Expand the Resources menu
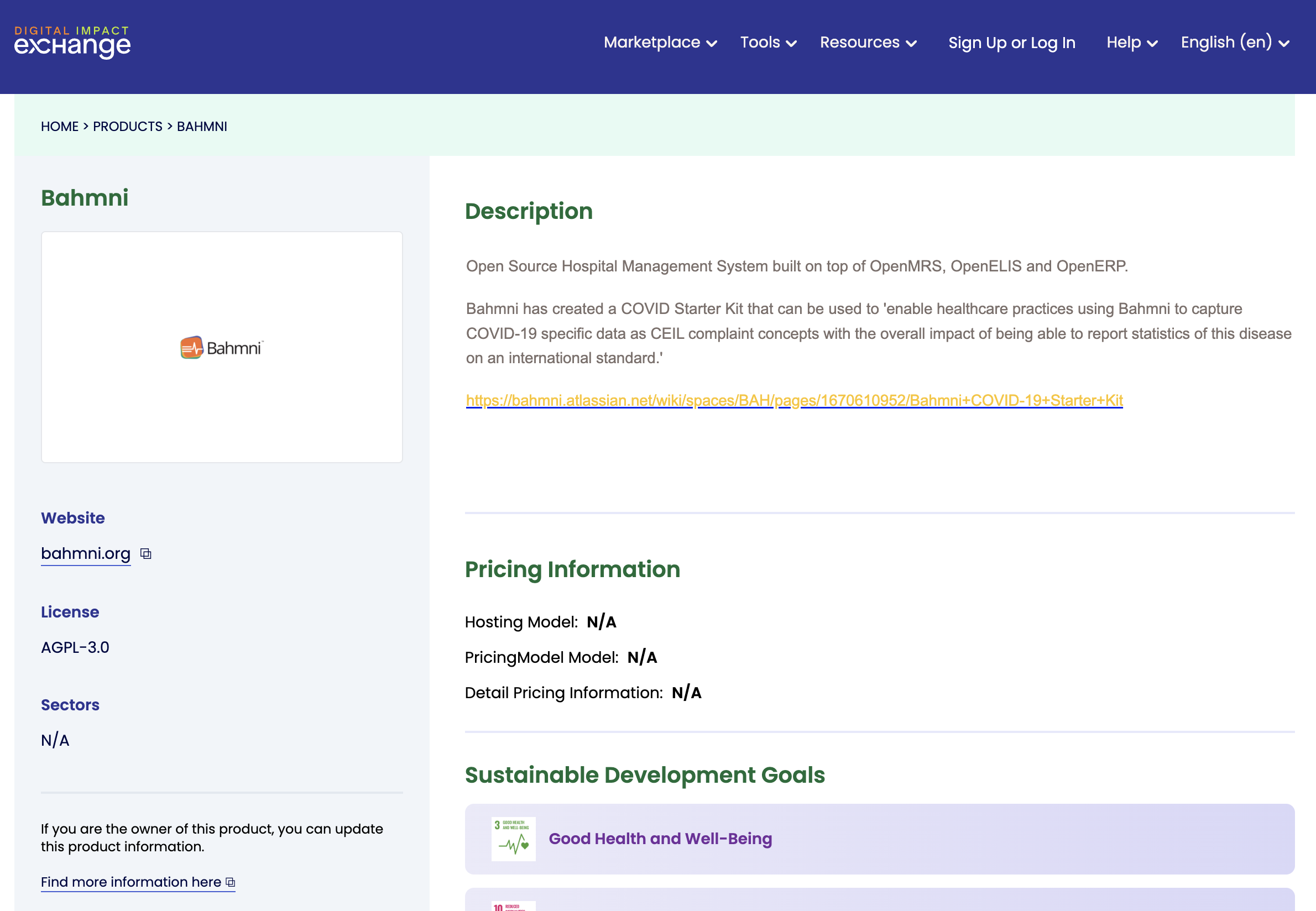1316x911 pixels. coord(868,43)
